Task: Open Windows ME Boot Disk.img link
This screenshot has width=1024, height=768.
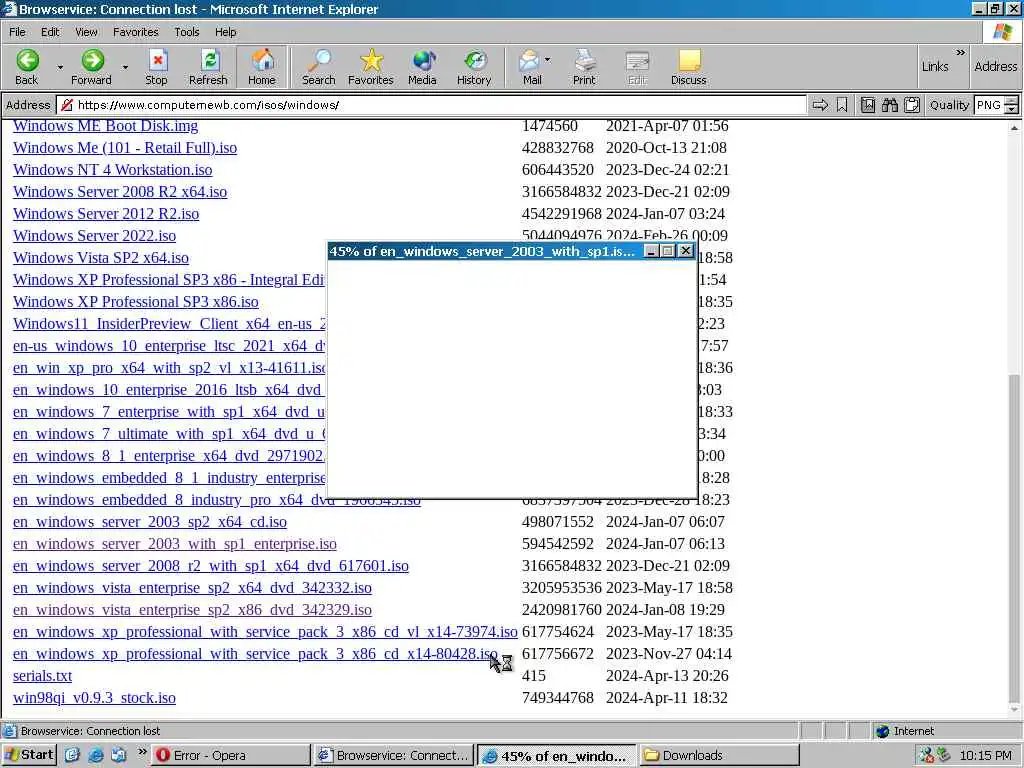Action: coord(106,125)
